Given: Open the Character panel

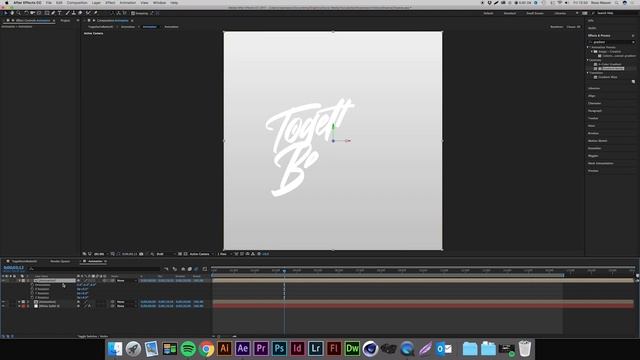Looking at the screenshot, I should click(595, 103).
